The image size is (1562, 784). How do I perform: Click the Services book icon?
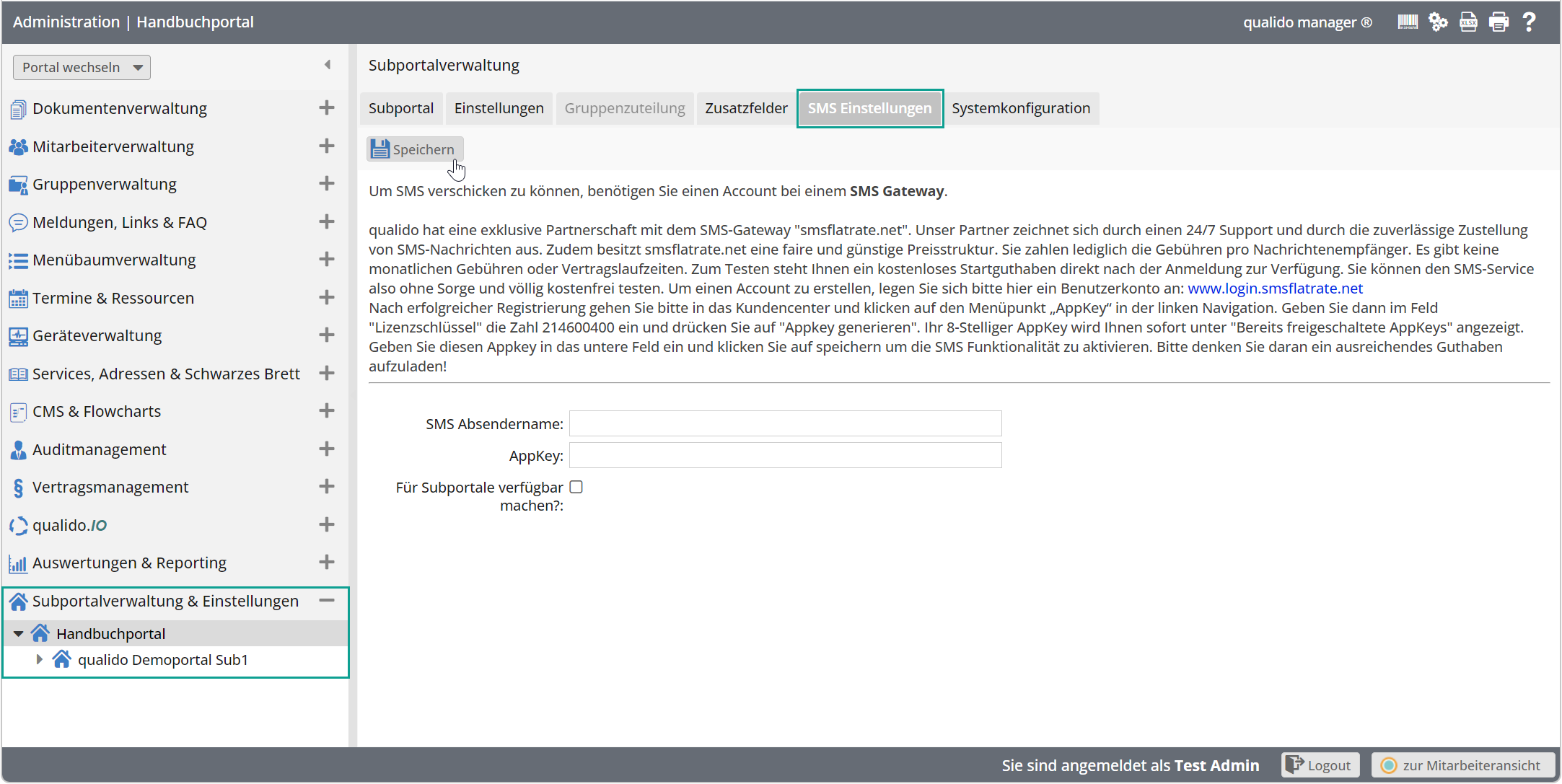pyautogui.click(x=18, y=374)
